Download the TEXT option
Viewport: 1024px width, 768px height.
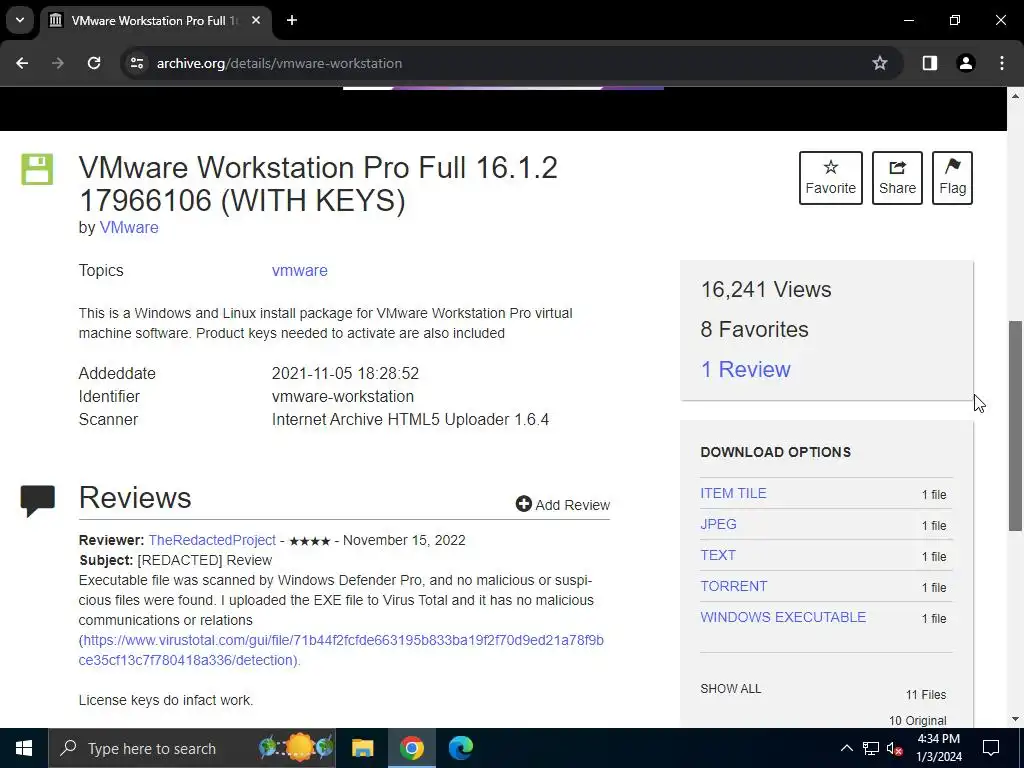[718, 555]
